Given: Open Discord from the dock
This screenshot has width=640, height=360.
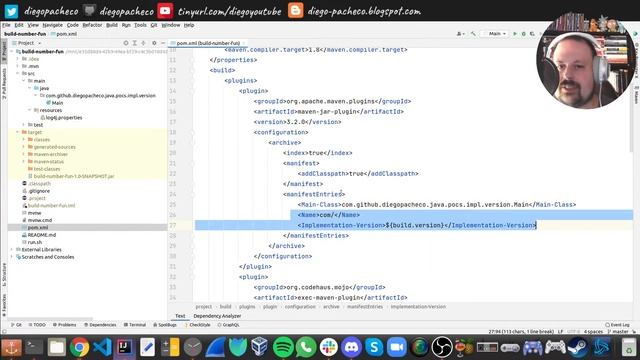Looking at the screenshot, I should coord(351,347).
